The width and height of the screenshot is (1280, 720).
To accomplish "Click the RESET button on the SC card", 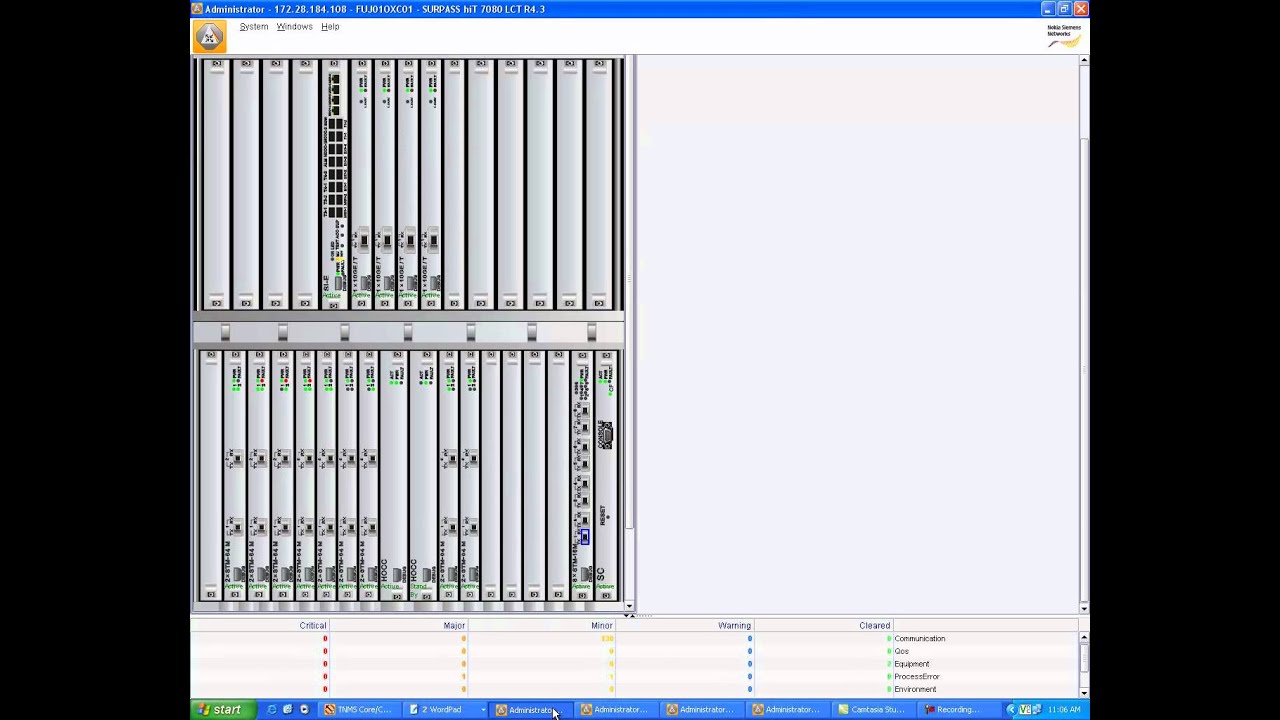I will coord(604,516).
